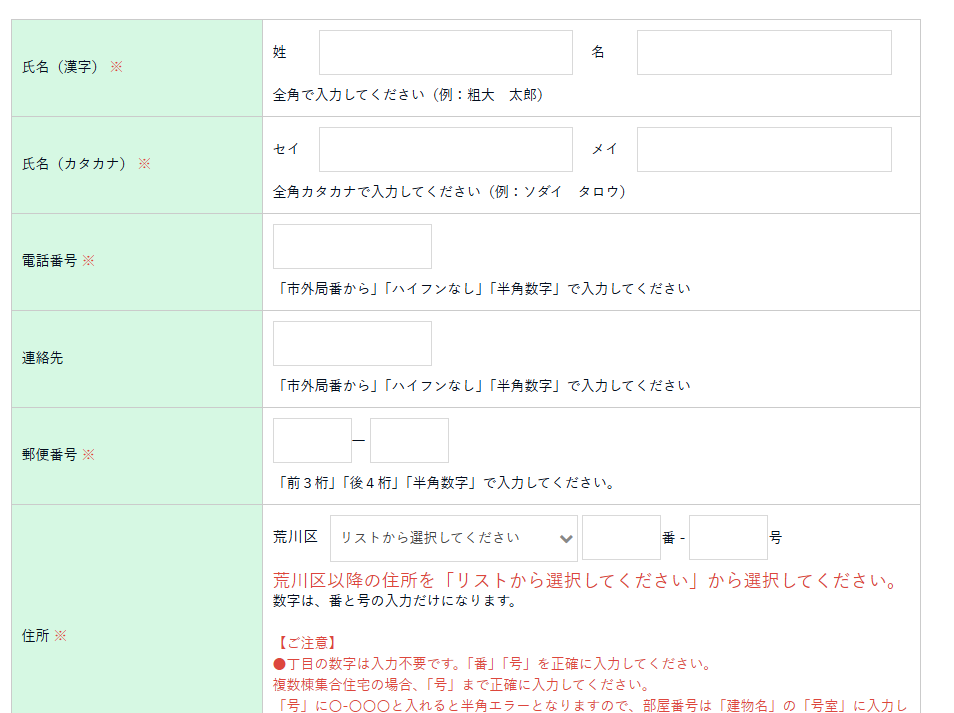The height and width of the screenshot is (713, 954).
Task: Click the 姓 (family name) kanji input field
Action: click(x=445, y=53)
